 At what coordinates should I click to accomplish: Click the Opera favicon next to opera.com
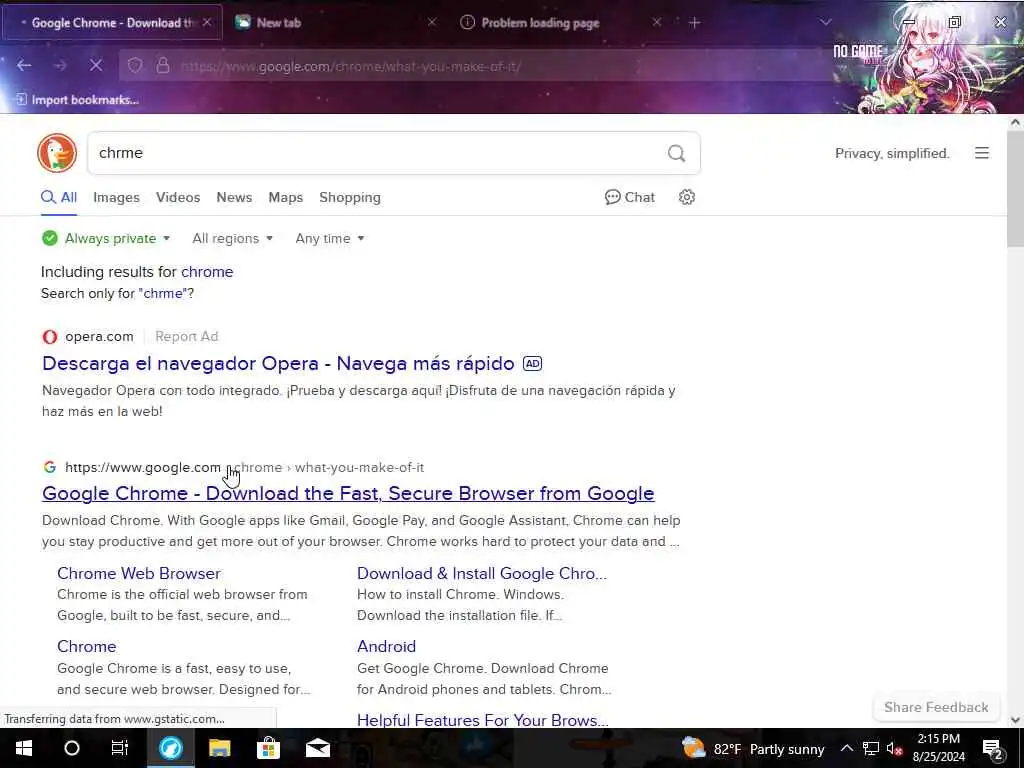(x=50, y=336)
